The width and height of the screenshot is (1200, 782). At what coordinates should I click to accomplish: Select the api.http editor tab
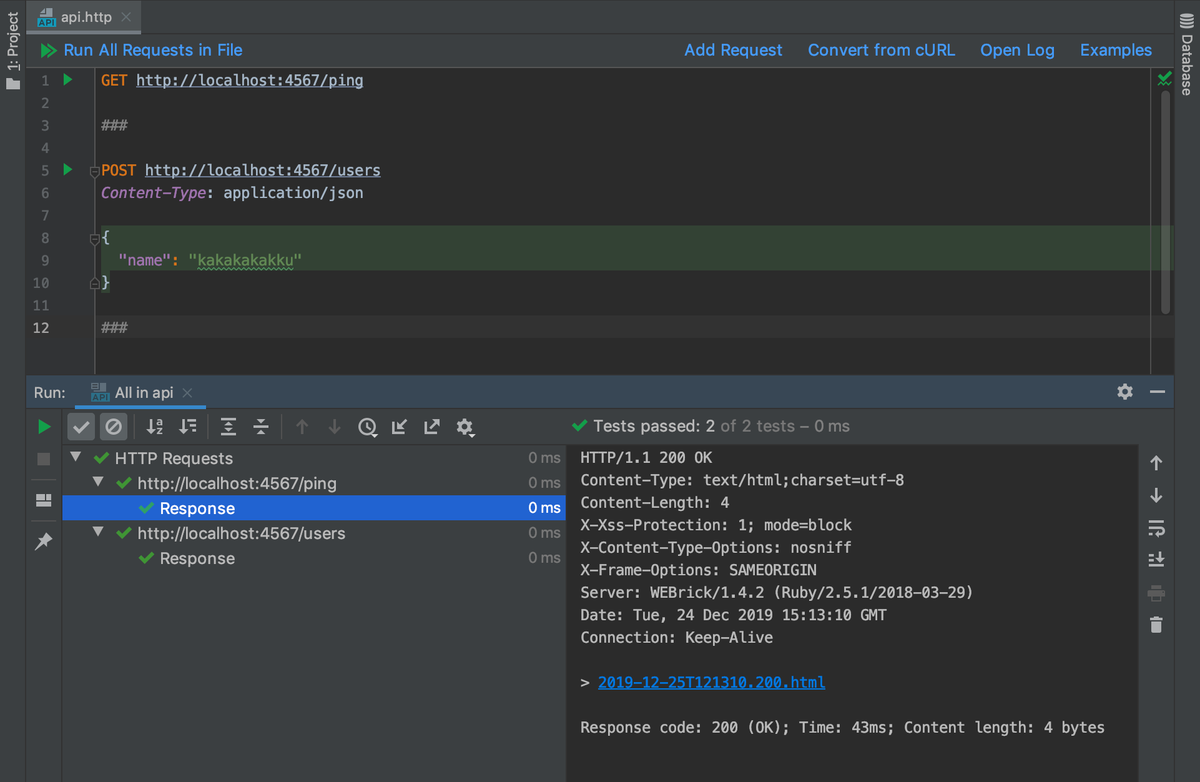84,17
